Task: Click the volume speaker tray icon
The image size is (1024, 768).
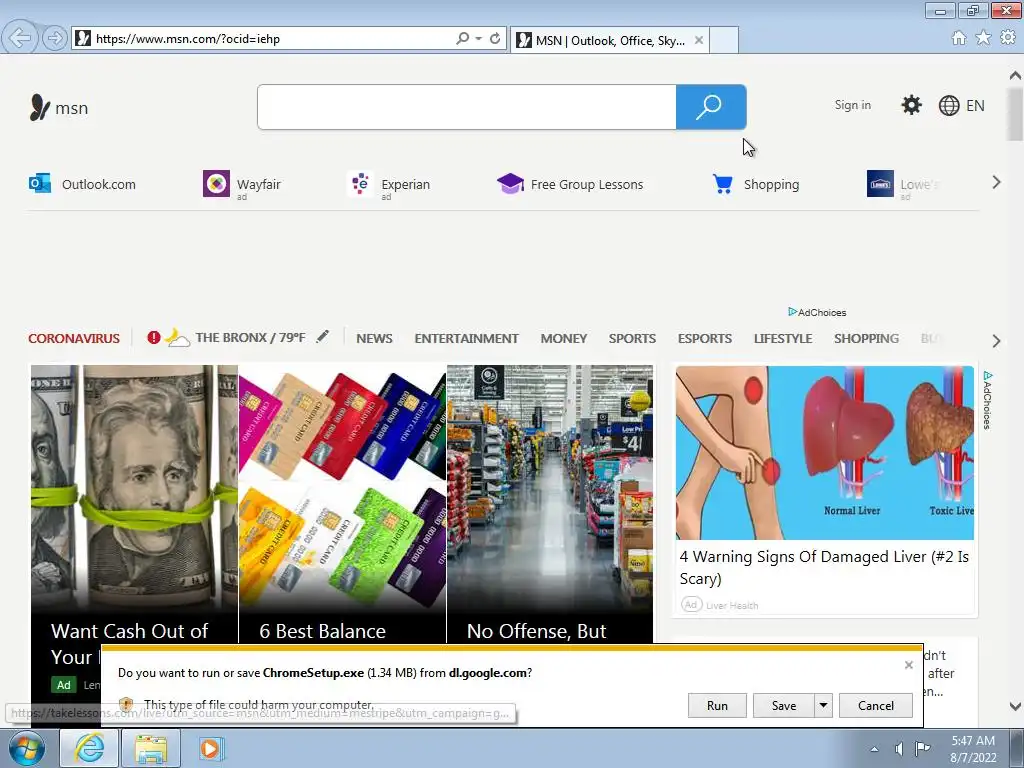Action: pyautogui.click(x=899, y=748)
